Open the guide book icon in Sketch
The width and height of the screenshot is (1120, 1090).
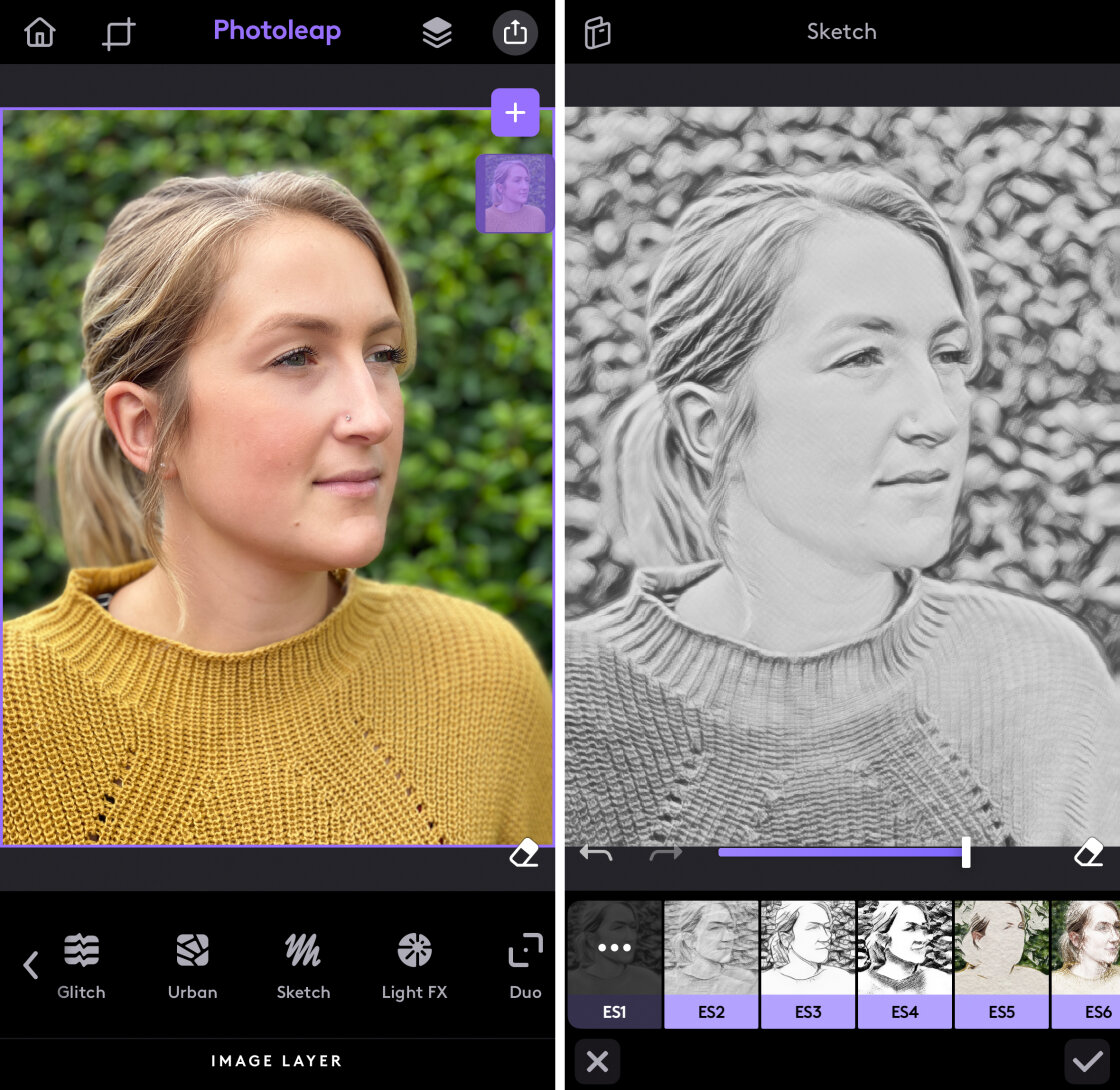pos(597,33)
